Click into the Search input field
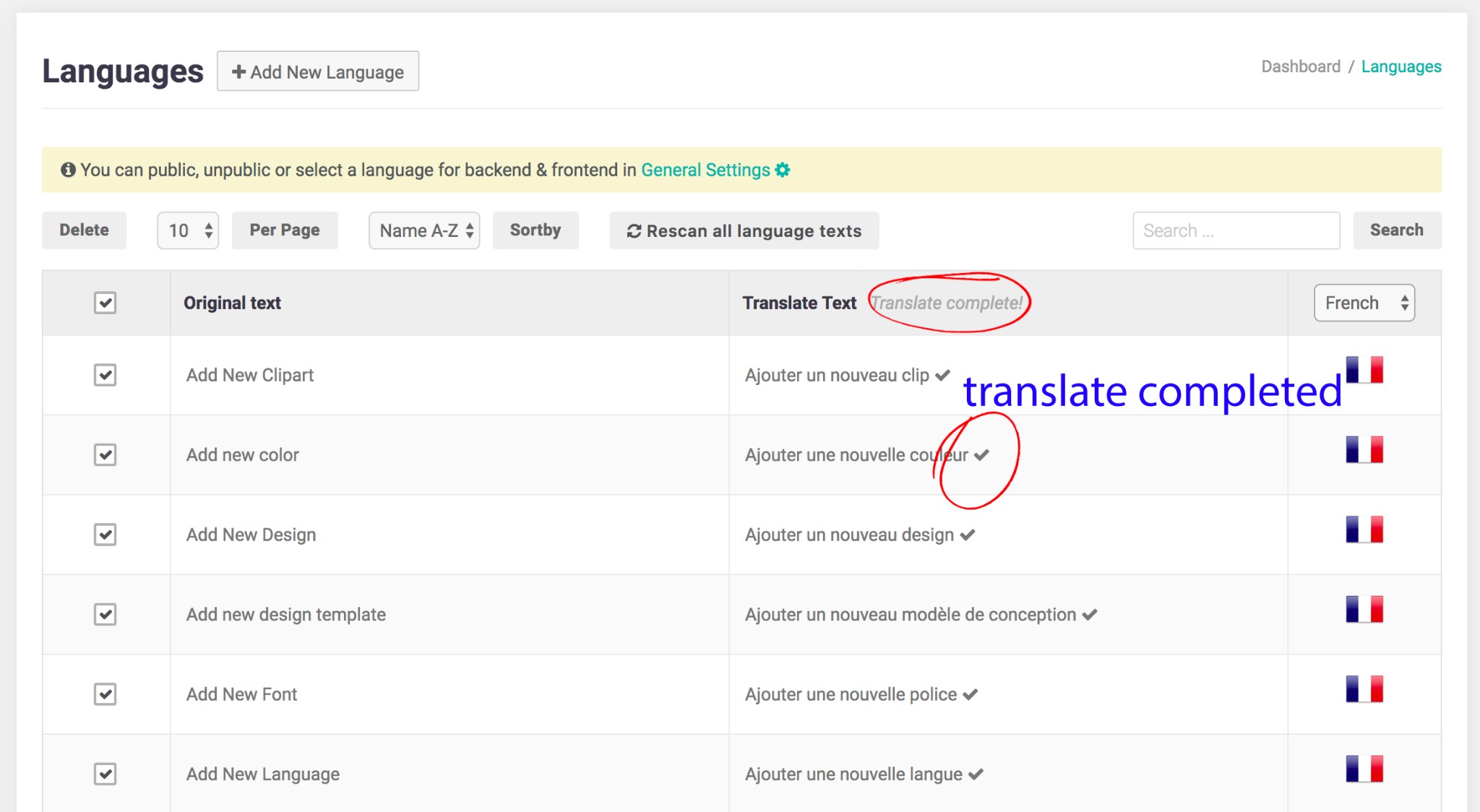1480x812 pixels. click(1236, 230)
